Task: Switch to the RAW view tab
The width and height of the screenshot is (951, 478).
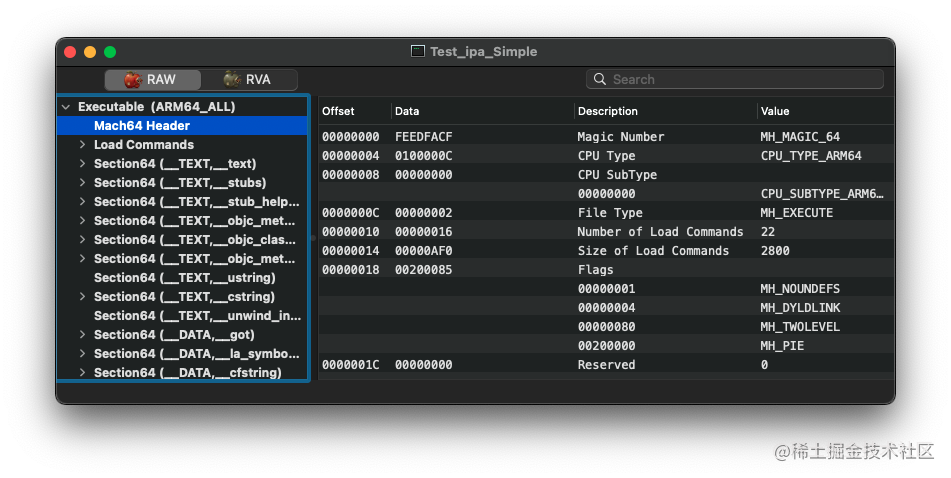Action: [x=152, y=79]
